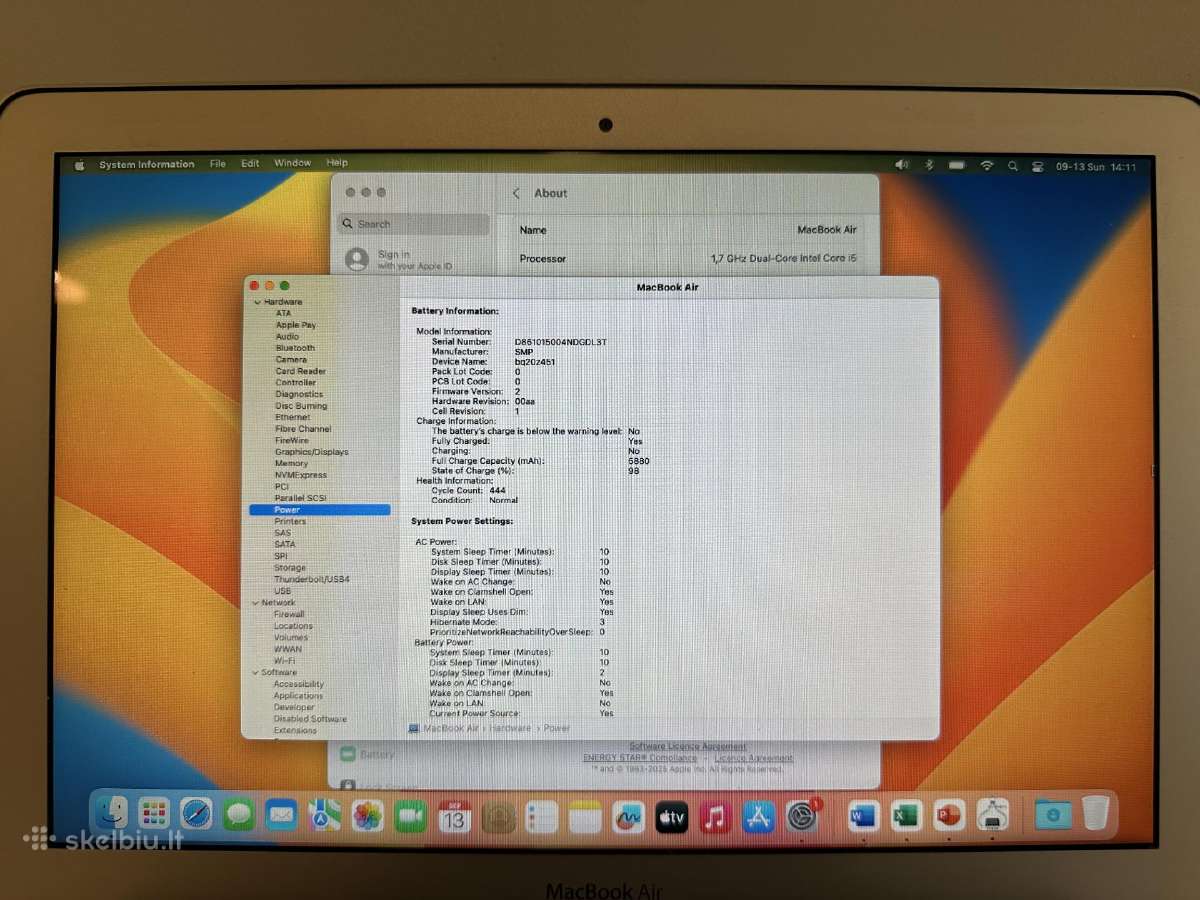Click Hardware in bottom path bar

tap(510, 728)
